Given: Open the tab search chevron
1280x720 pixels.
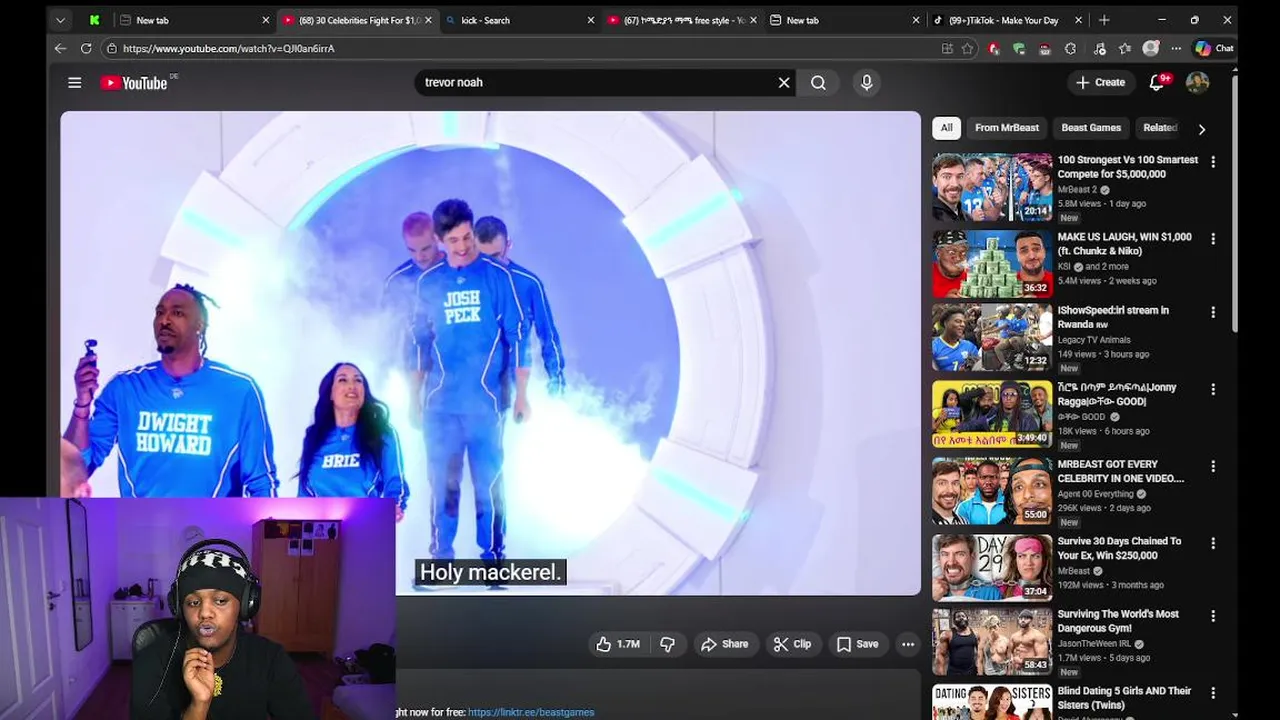Looking at the screenshot, I should point(60,20).
